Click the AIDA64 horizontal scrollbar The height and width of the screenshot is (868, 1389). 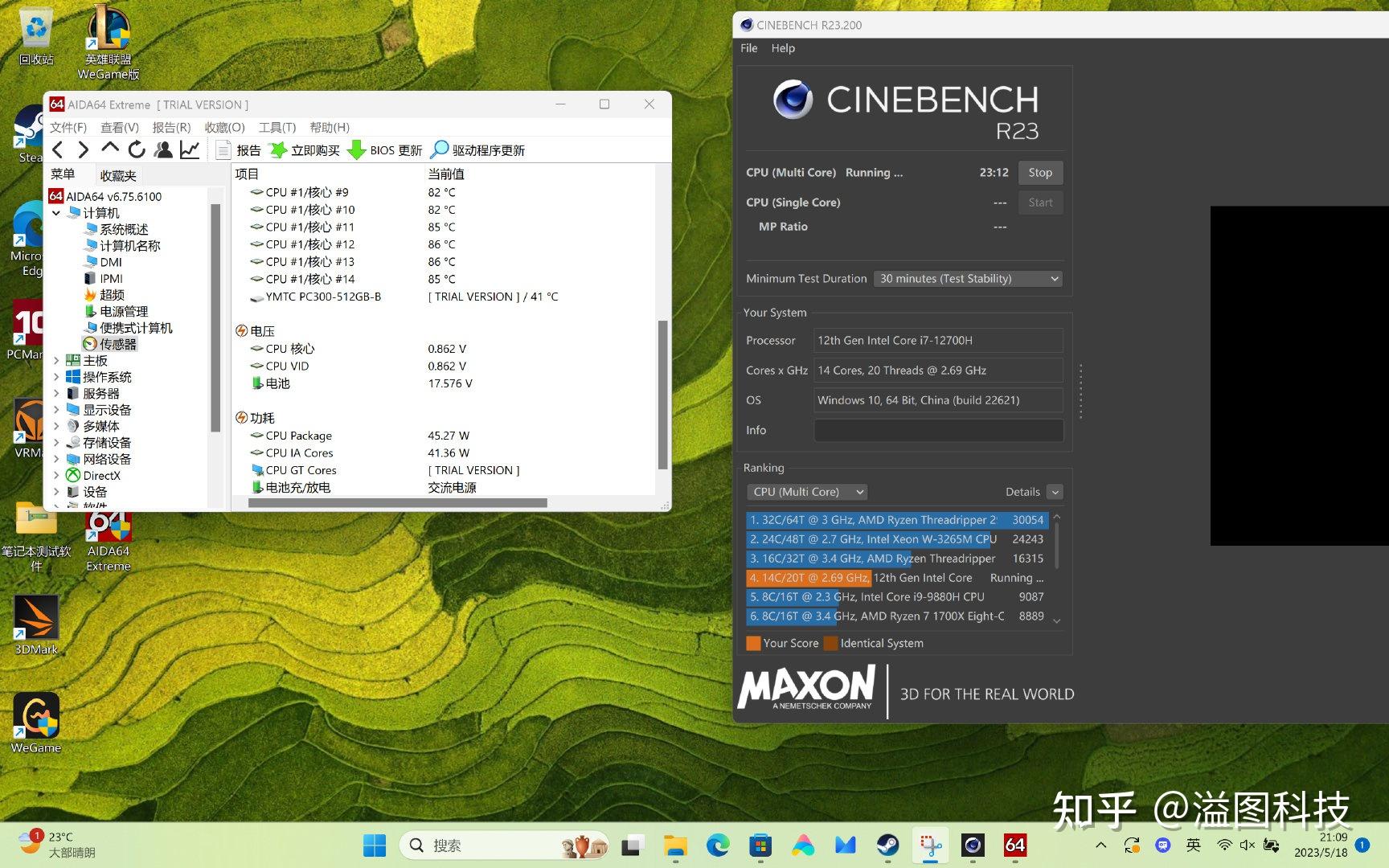pos(398,503)
